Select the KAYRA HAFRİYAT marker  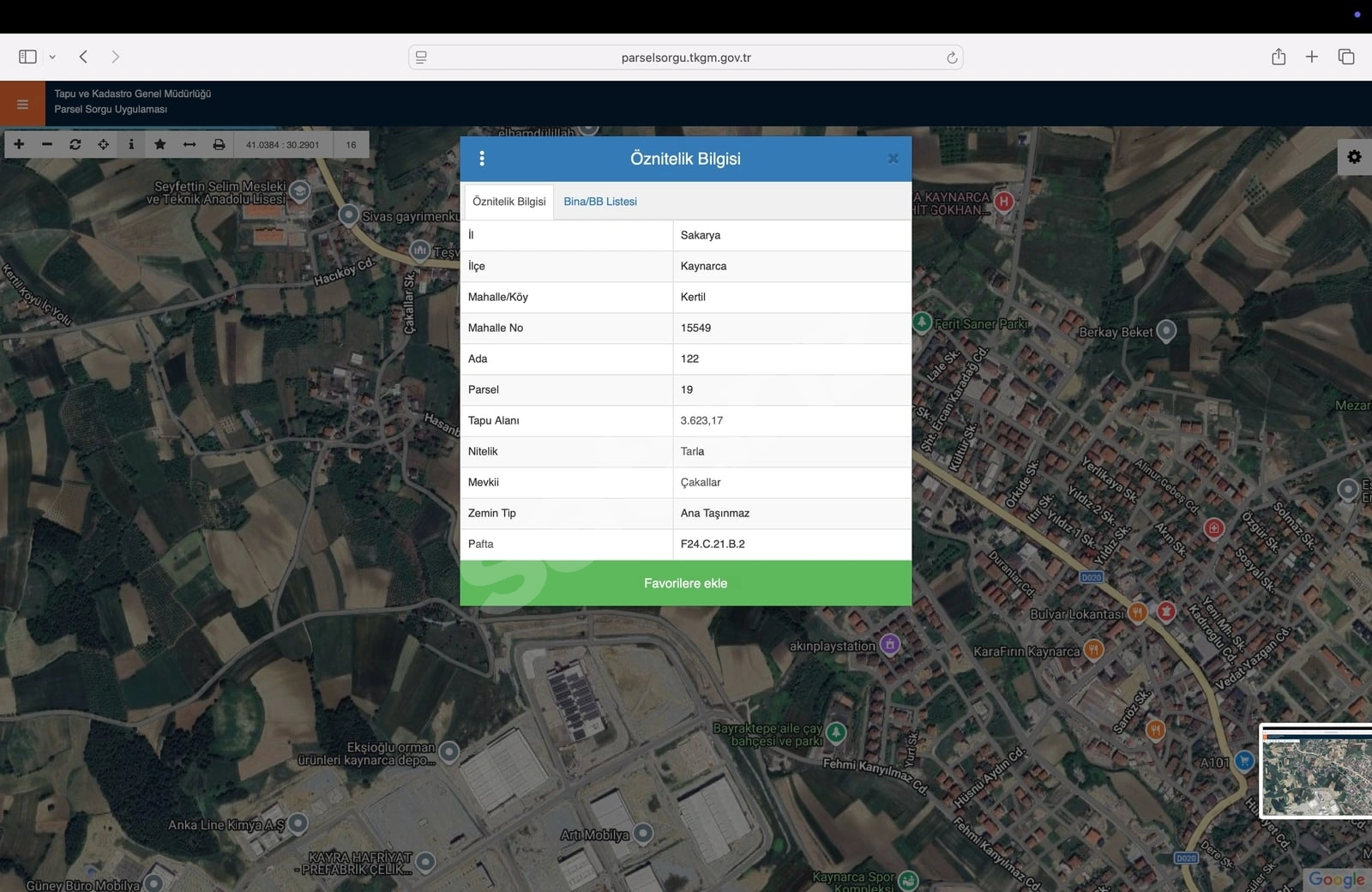425,861
